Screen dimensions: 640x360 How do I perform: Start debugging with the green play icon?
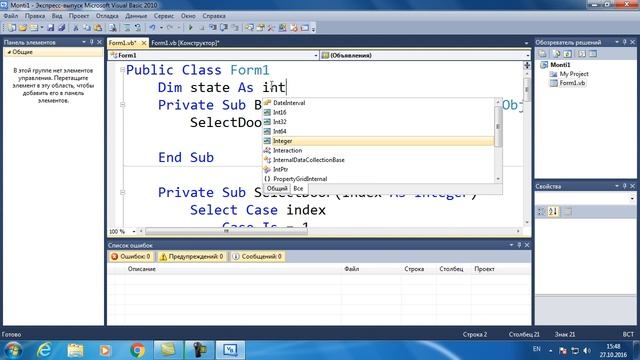[x=190, y=28]
